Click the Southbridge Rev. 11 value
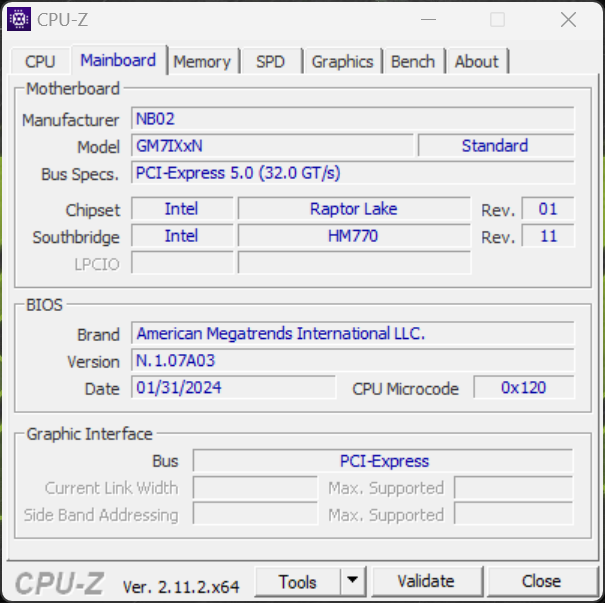This screenshot has width=605, height=603. tap(548, 236)
